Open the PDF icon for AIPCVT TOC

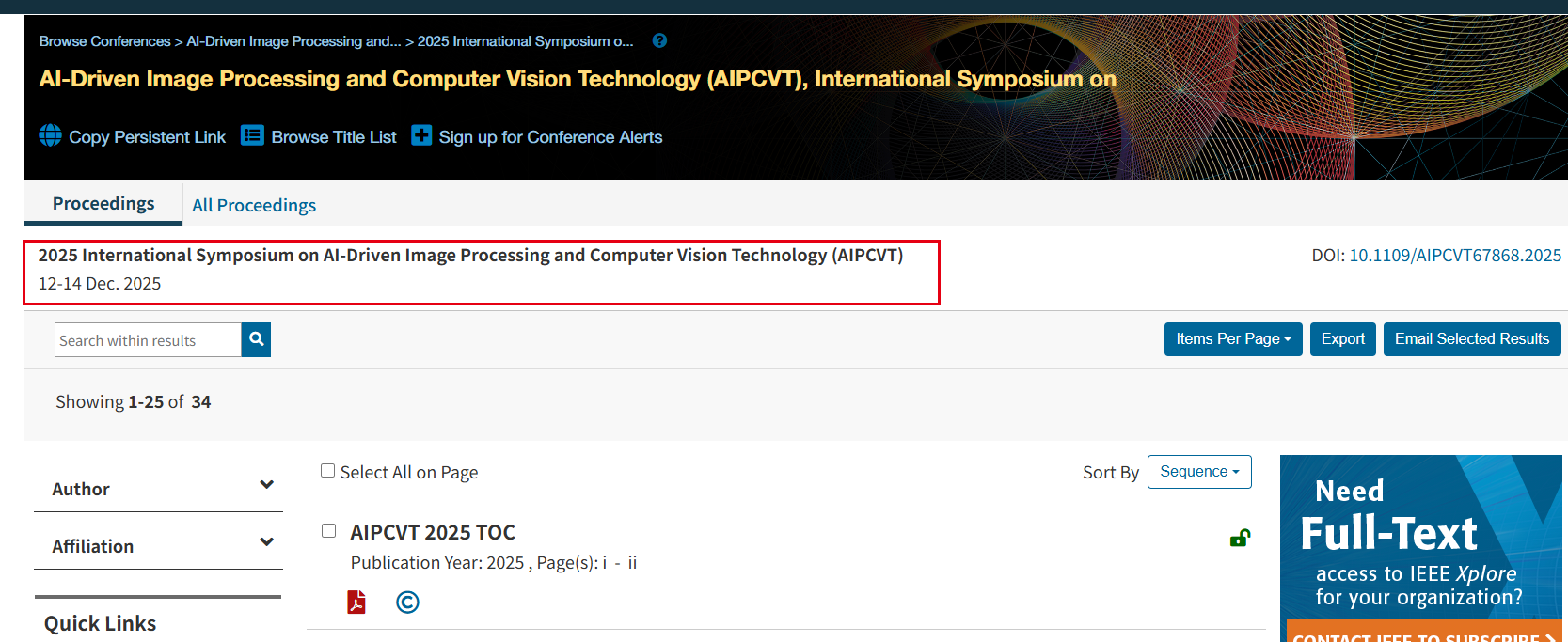(x=356, y=602)
